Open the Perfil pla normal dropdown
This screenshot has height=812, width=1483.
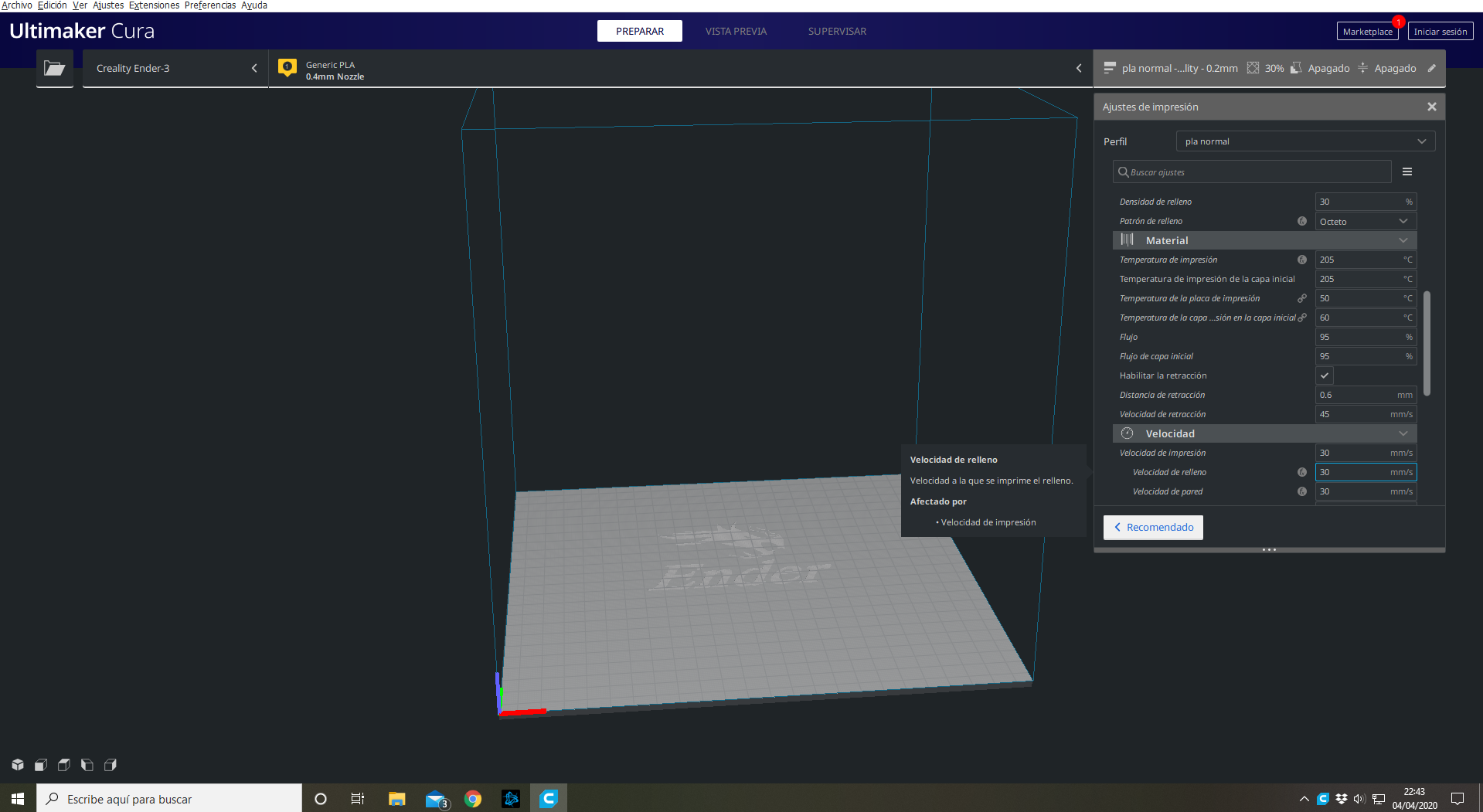point(1305,141)
